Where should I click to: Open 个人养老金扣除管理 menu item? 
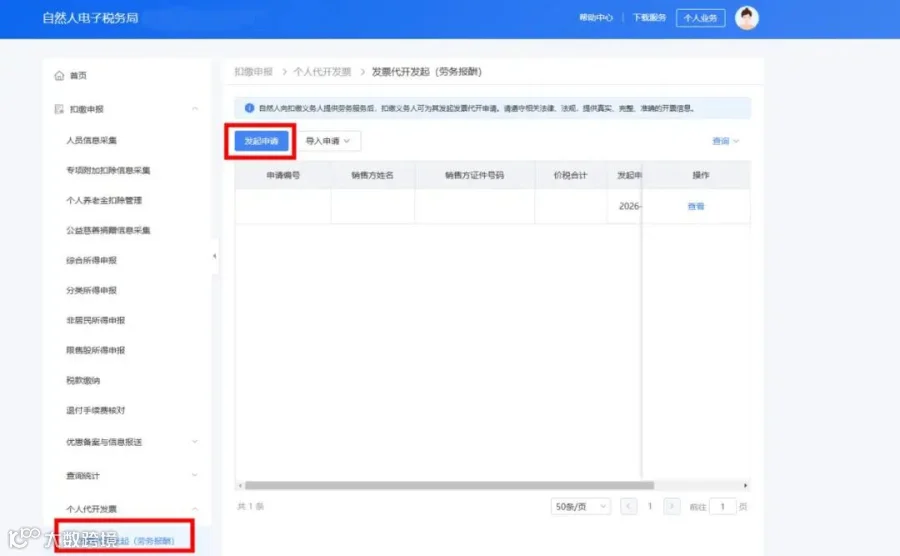pos(104,200)
